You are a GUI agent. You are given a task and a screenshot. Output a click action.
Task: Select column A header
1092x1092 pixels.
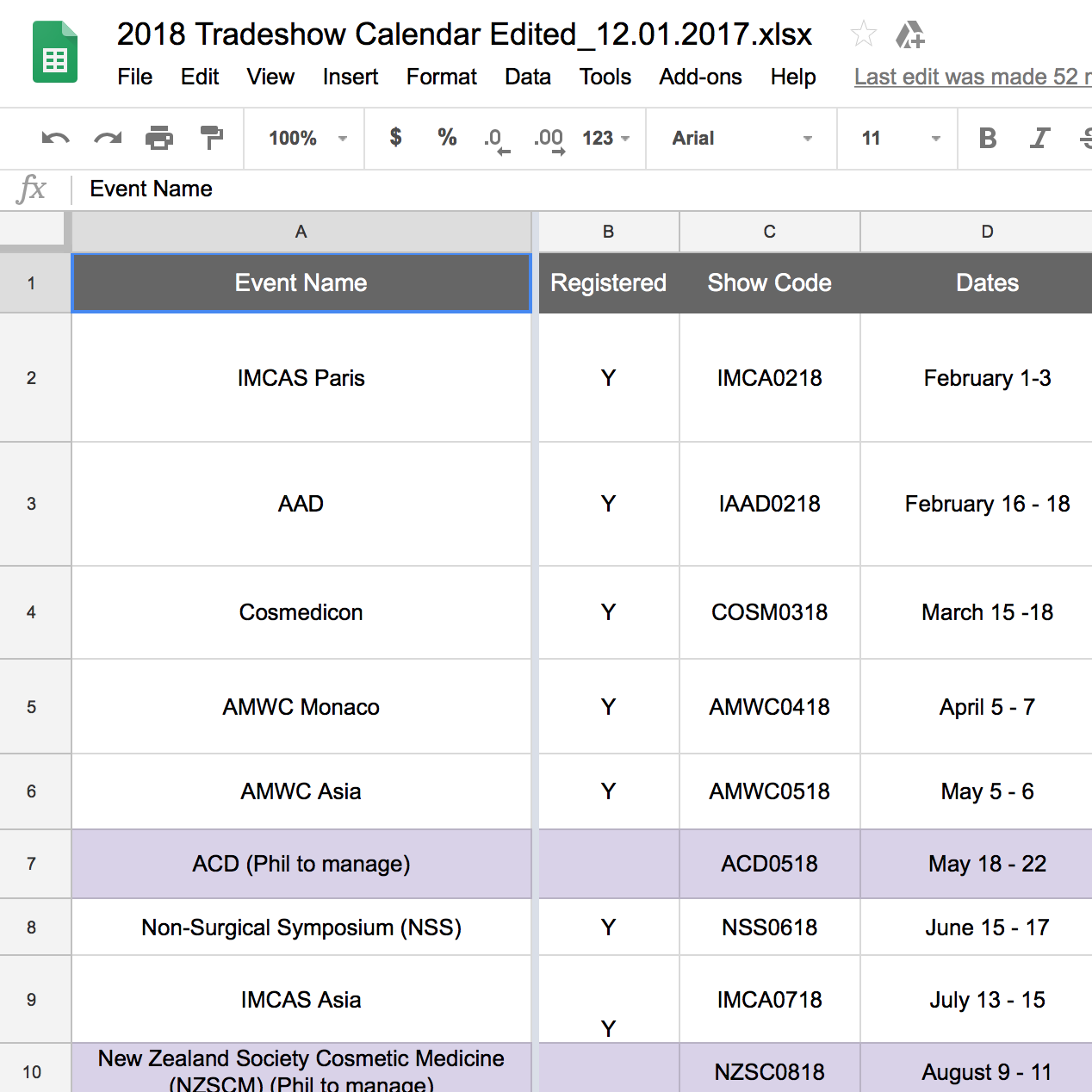[301, 232]
